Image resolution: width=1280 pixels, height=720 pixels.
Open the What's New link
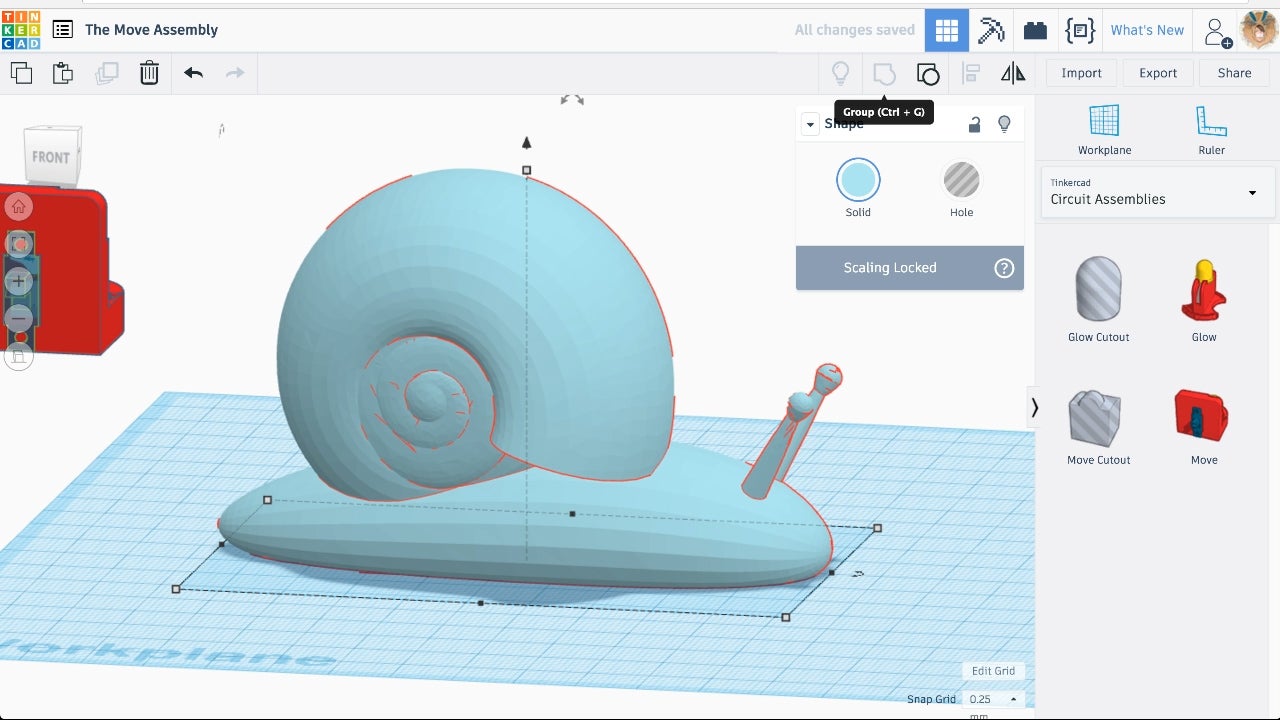click(1147, 30)
